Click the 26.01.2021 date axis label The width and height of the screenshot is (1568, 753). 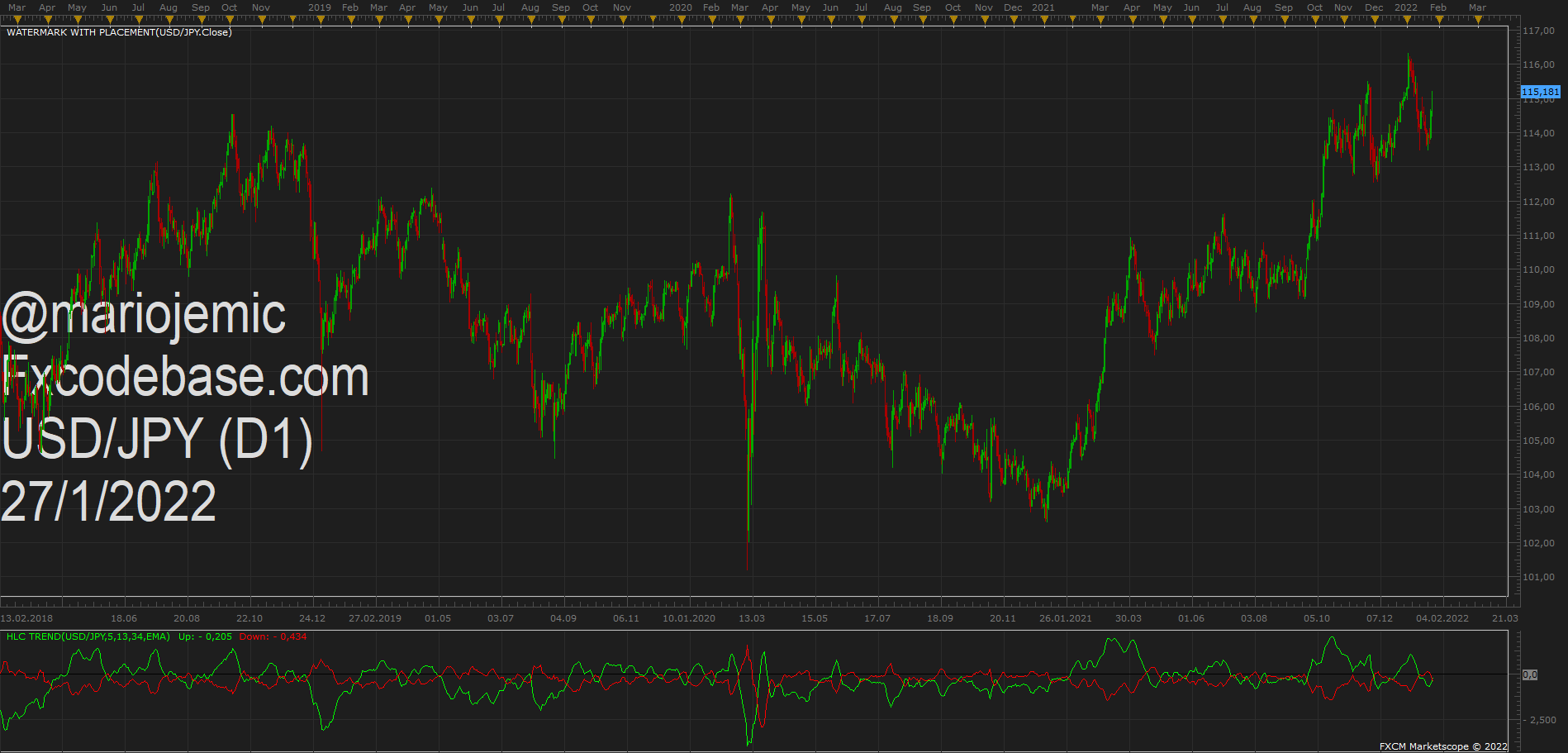[x=1066, y=618]
